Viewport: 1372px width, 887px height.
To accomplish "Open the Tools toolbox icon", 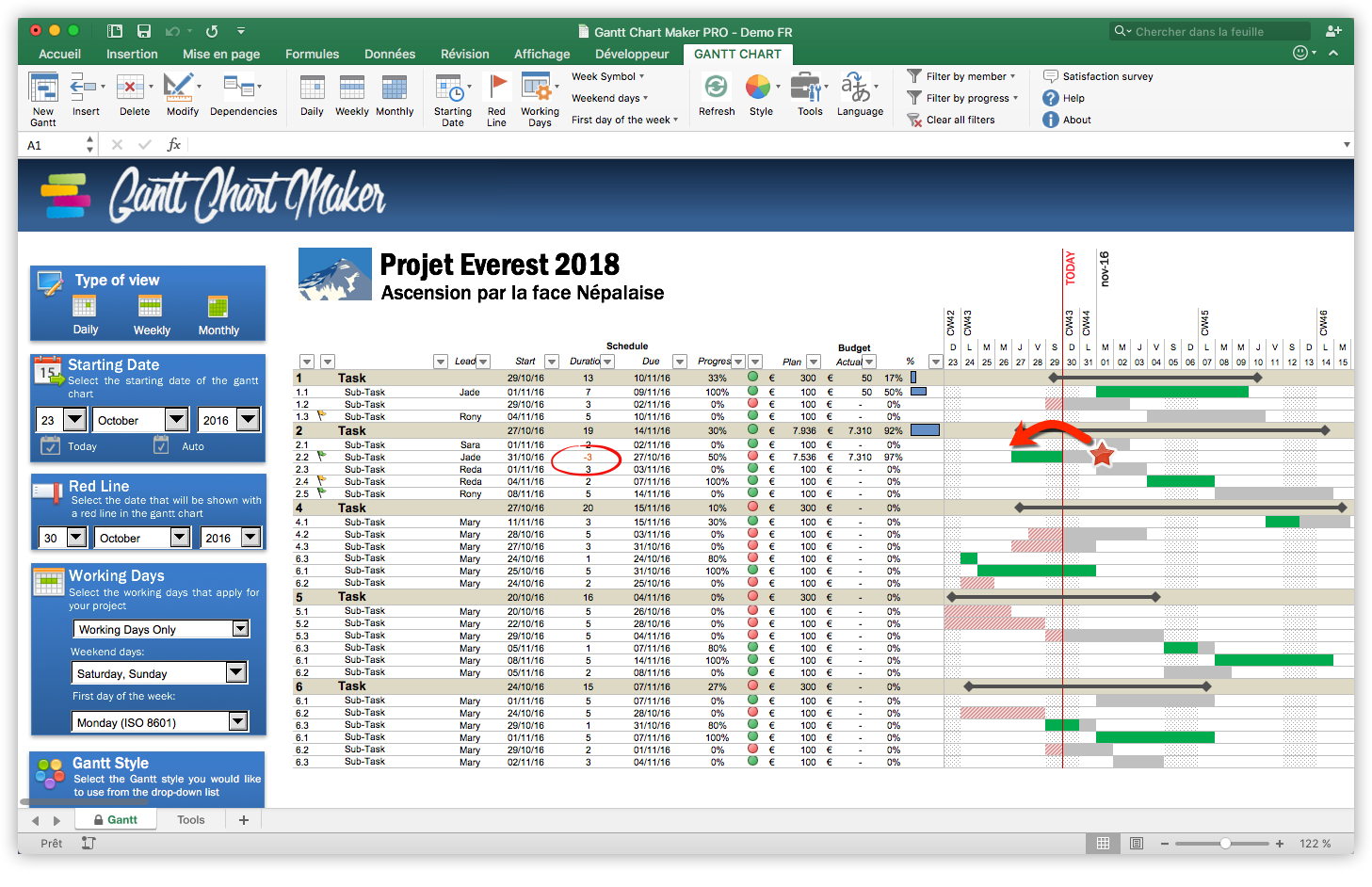I will point(807,88).
